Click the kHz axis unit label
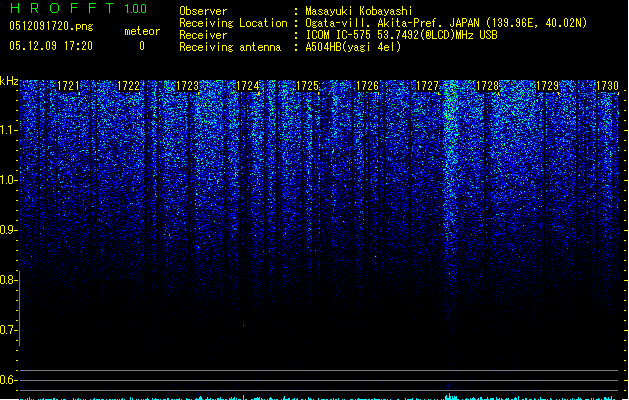629x400 pixels. pos(9,81)
